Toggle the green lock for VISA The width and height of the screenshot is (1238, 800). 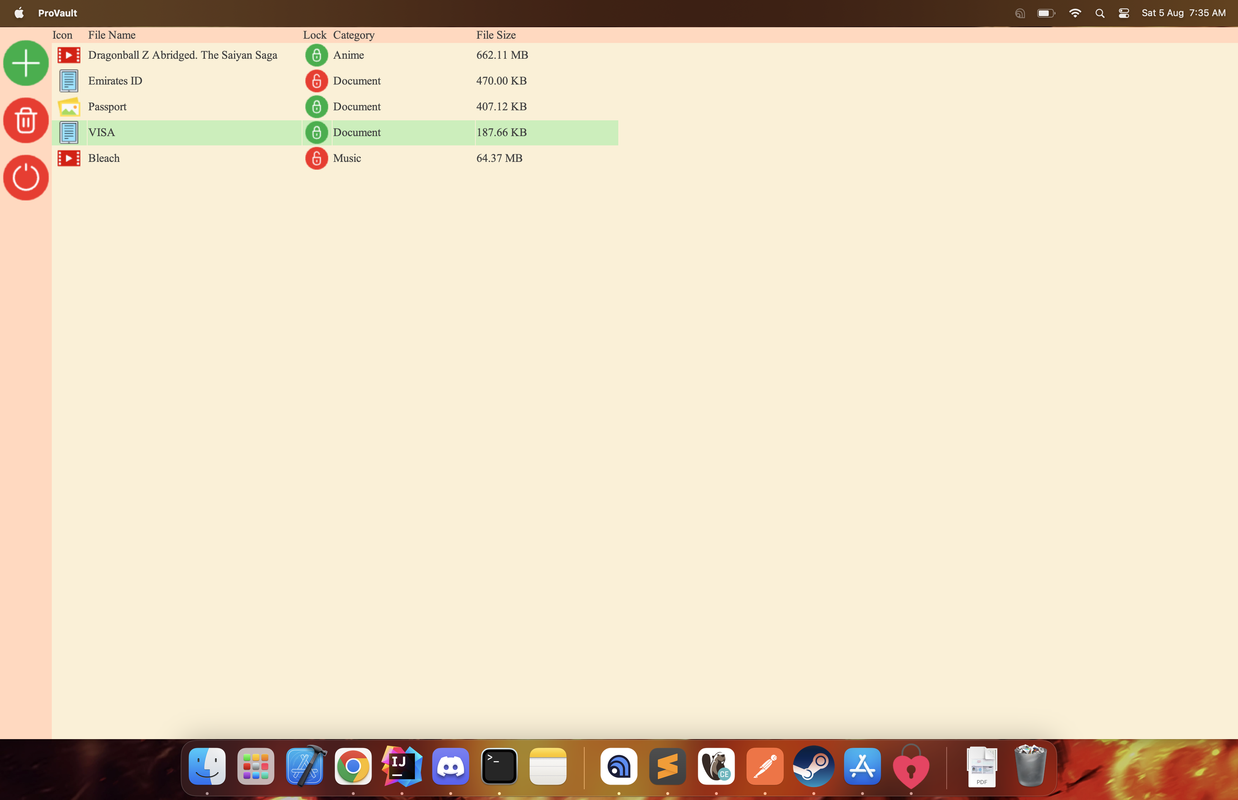316,132
